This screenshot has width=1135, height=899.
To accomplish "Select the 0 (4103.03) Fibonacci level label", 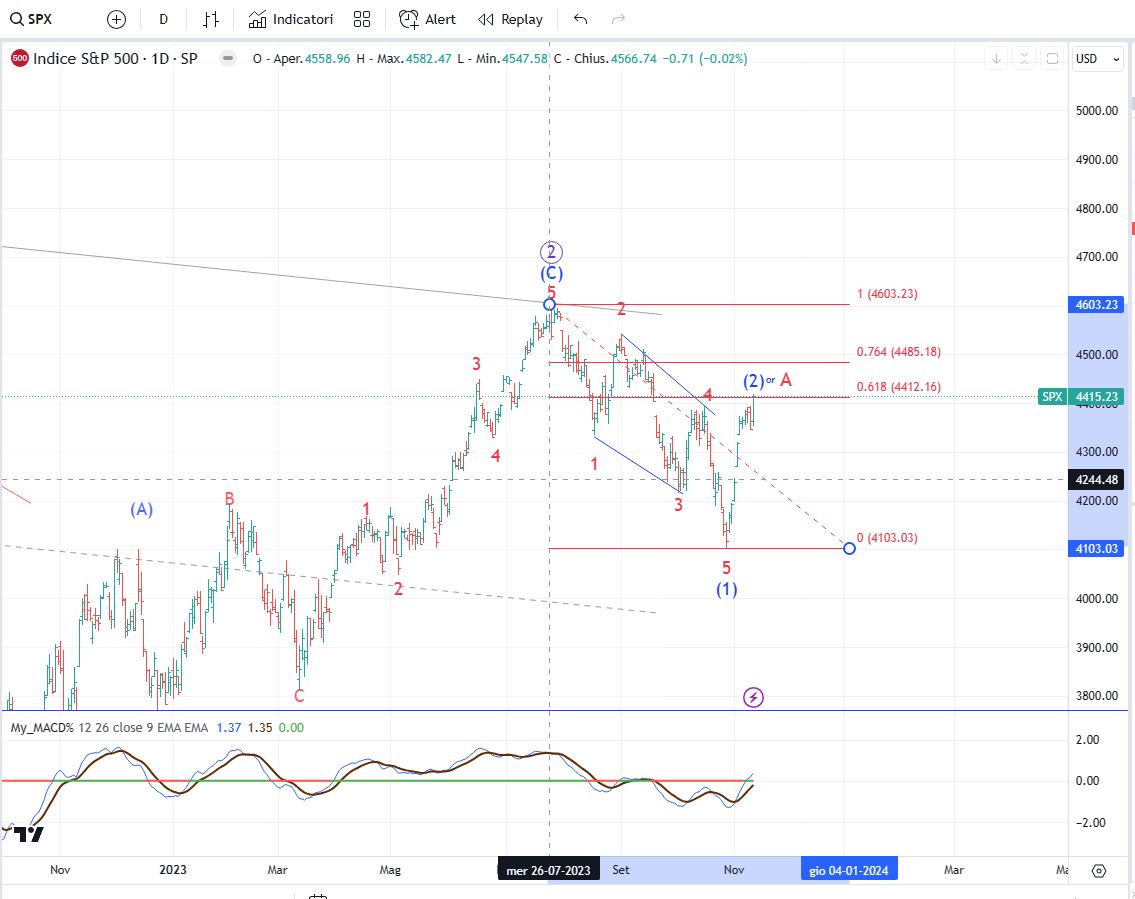I will coord(887,538).
